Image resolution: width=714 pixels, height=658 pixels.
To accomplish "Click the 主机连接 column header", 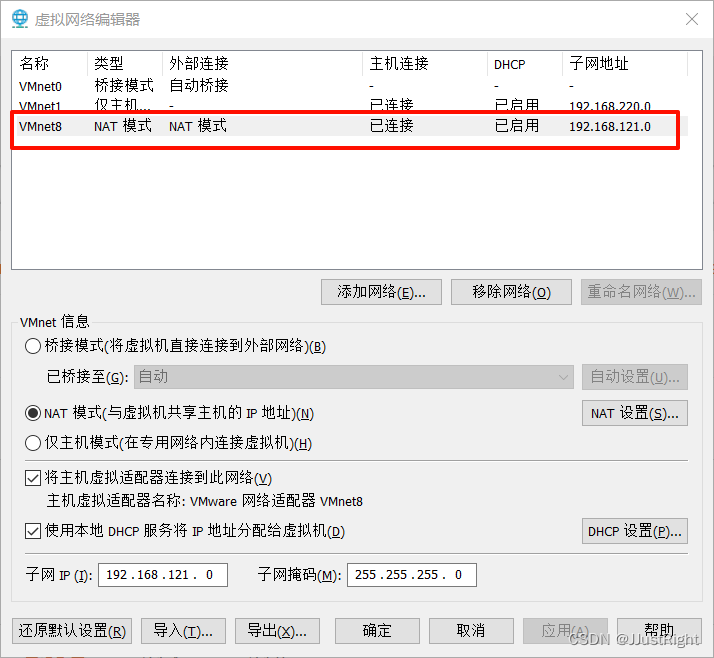I will (x=425, y=64).
